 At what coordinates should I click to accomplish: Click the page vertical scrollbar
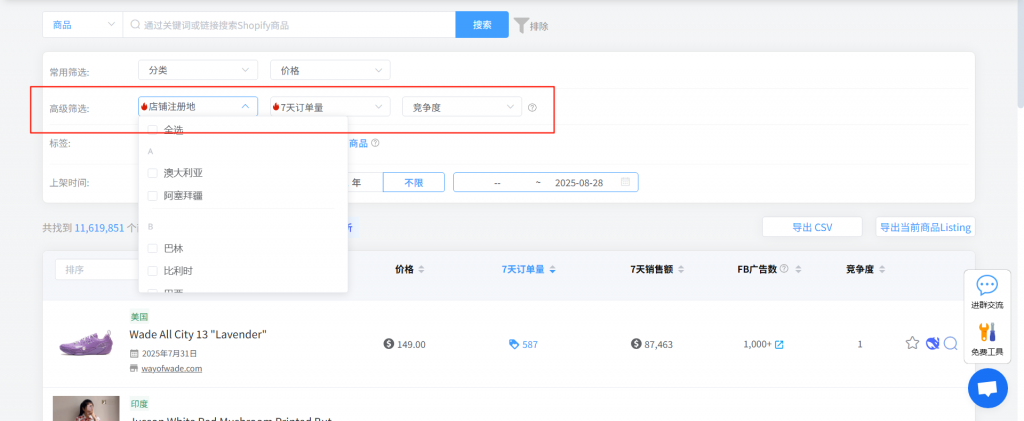(x=1020, y=52)
